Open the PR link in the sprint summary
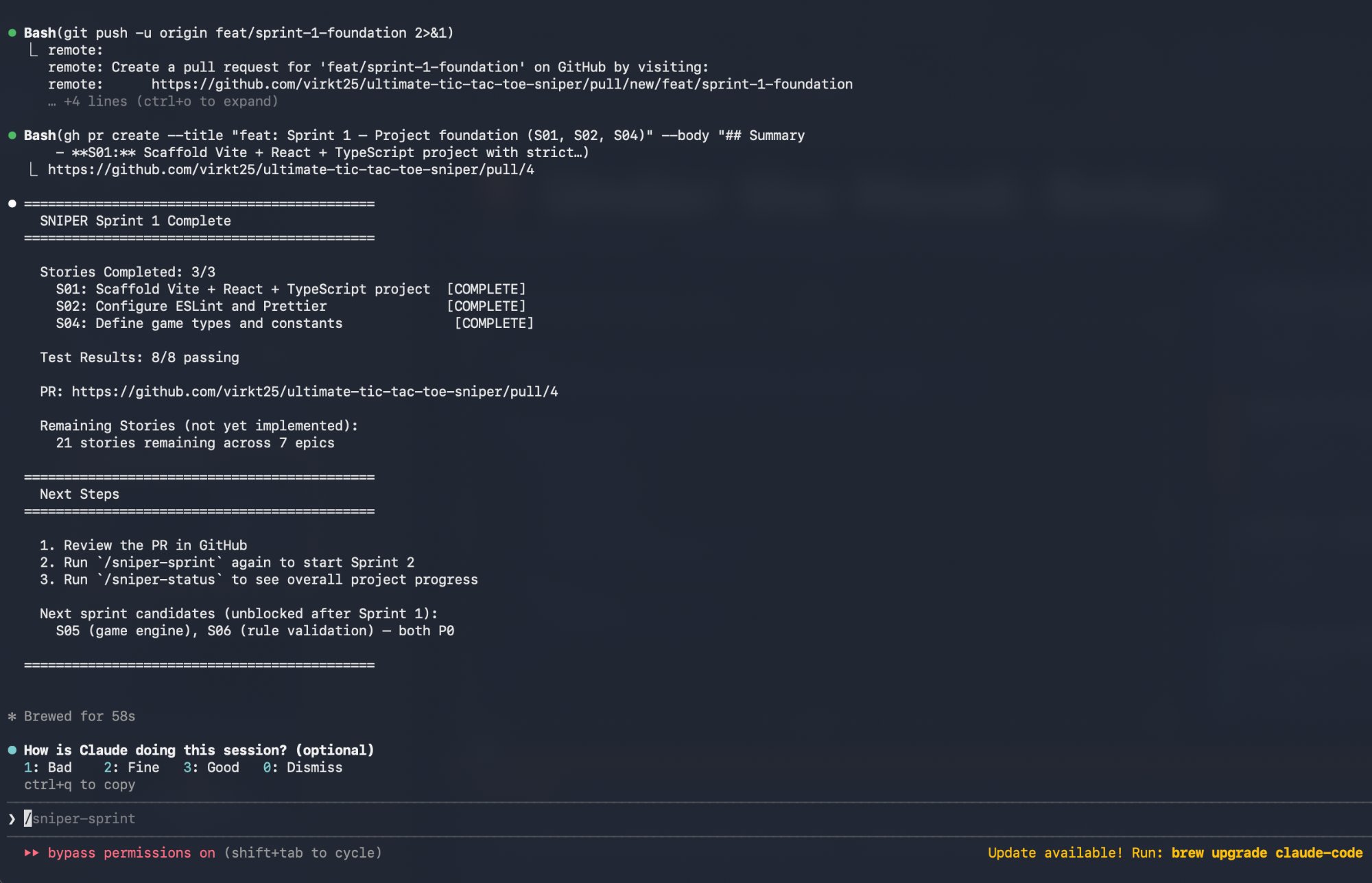1372x883 pixels. 315,392
